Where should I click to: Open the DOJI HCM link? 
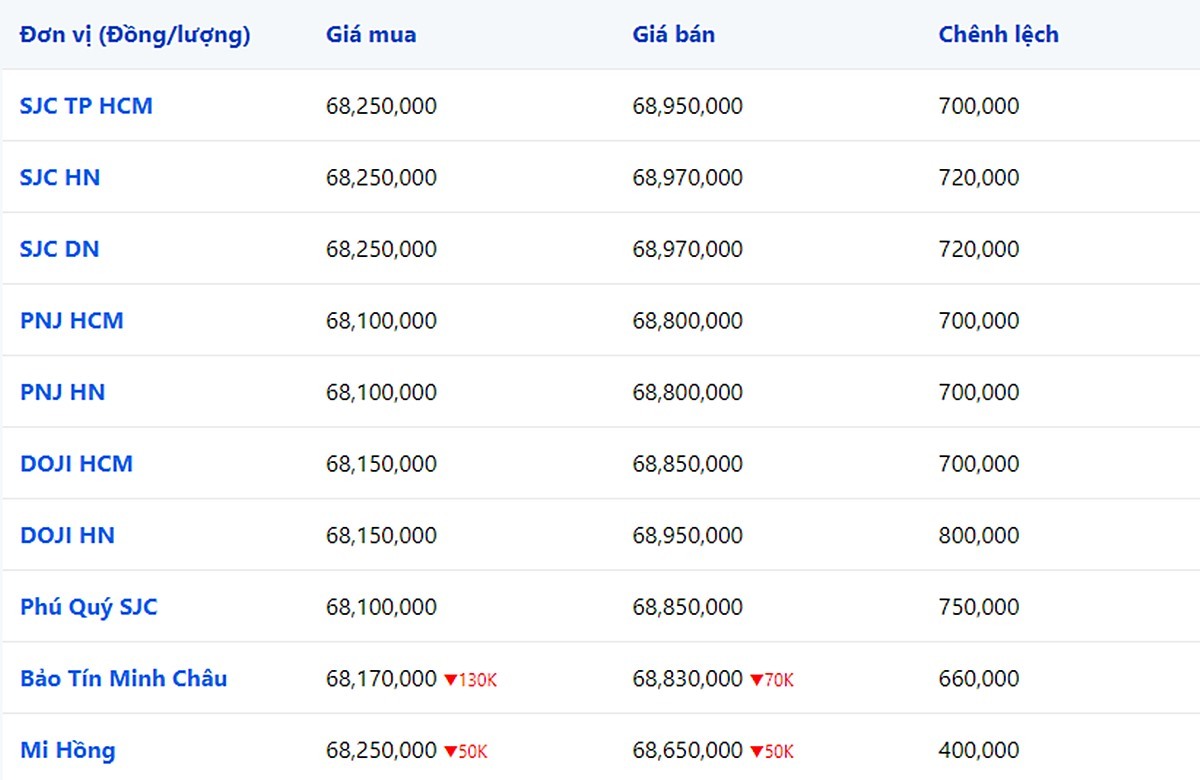coord(76,464)
